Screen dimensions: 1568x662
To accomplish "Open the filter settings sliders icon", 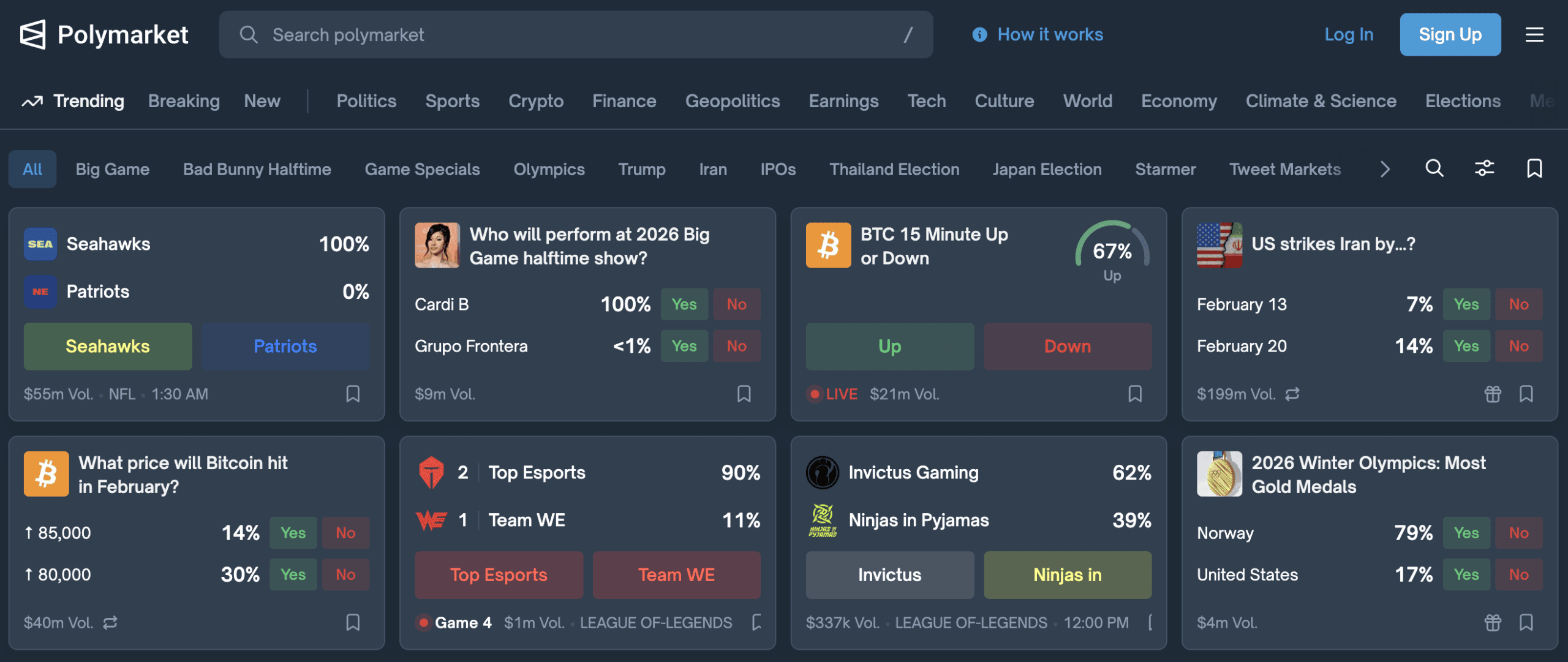I will pos(1484,168).
